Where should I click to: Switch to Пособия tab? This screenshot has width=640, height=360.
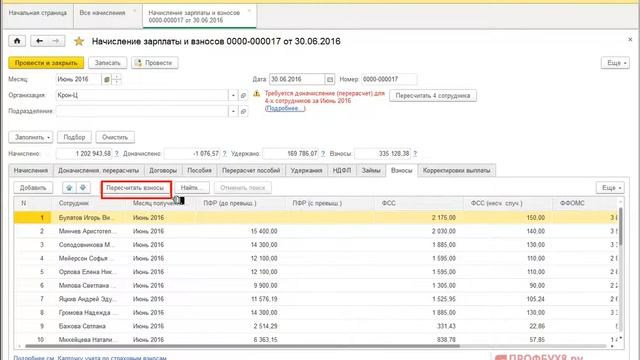click(x=199, y=170)
